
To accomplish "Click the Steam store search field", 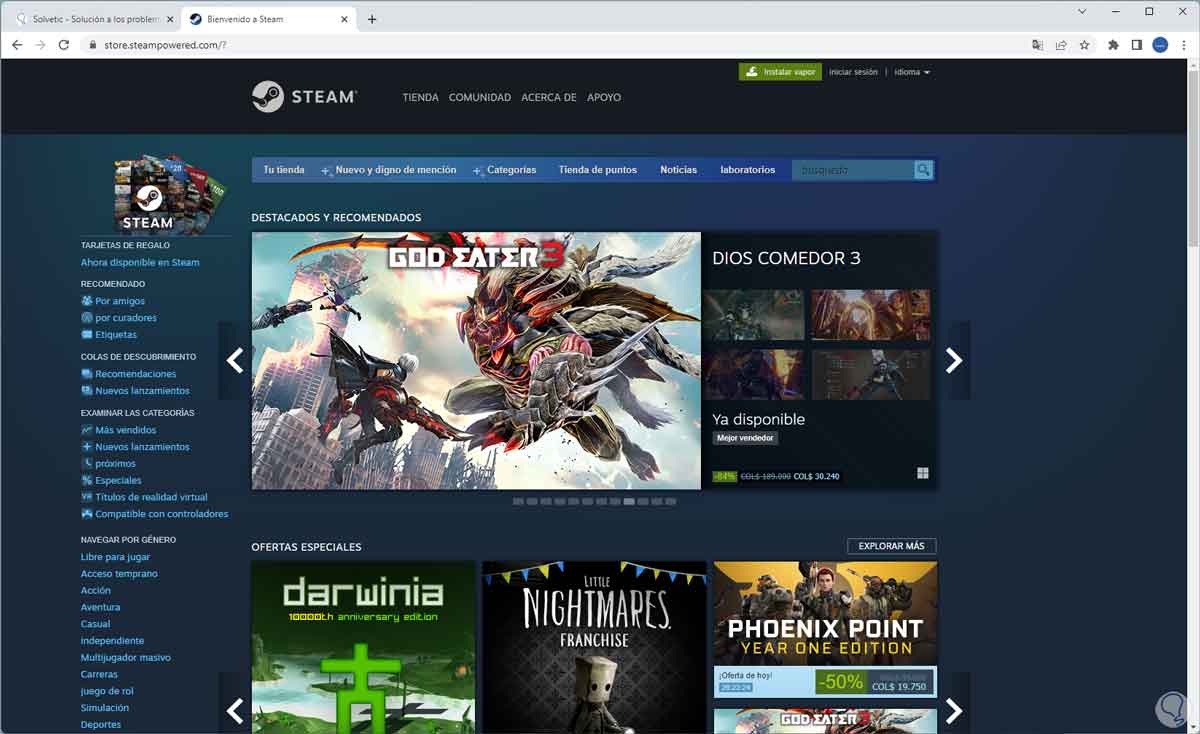I will click(852, 170).
